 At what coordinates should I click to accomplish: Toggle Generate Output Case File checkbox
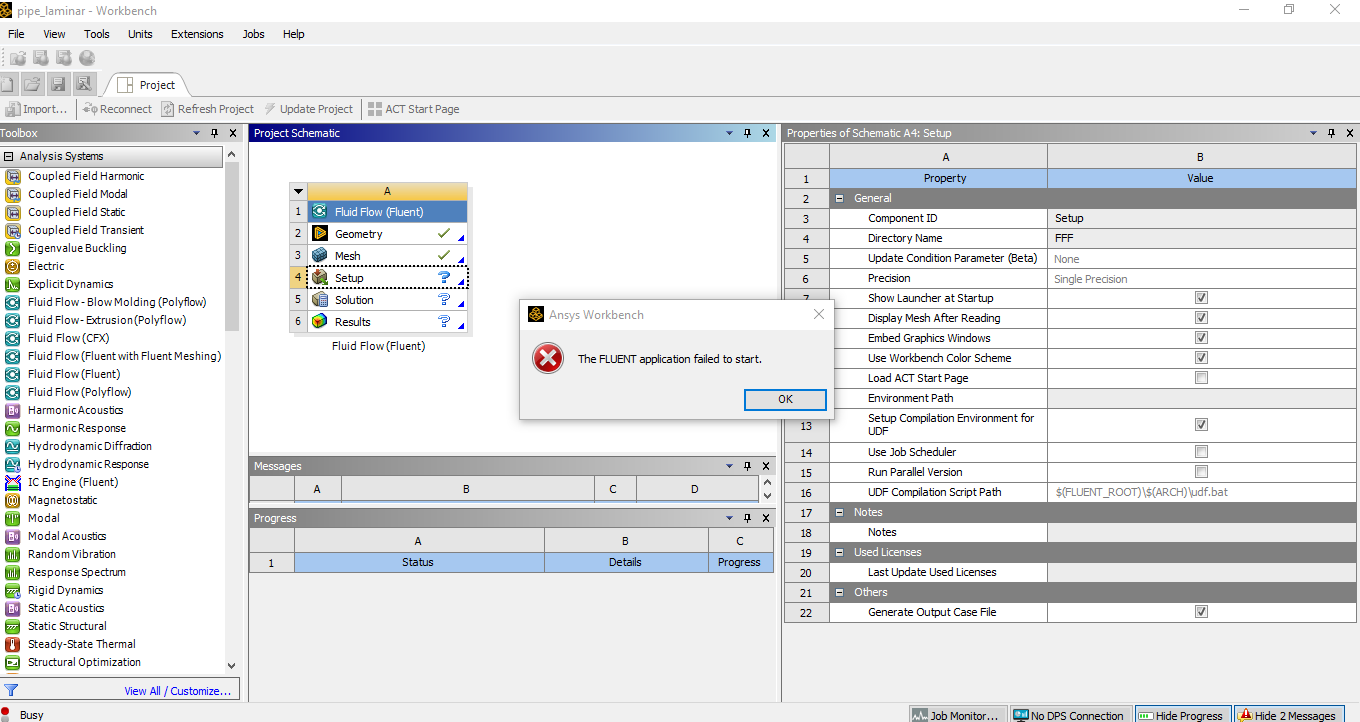pos(1201,612)
